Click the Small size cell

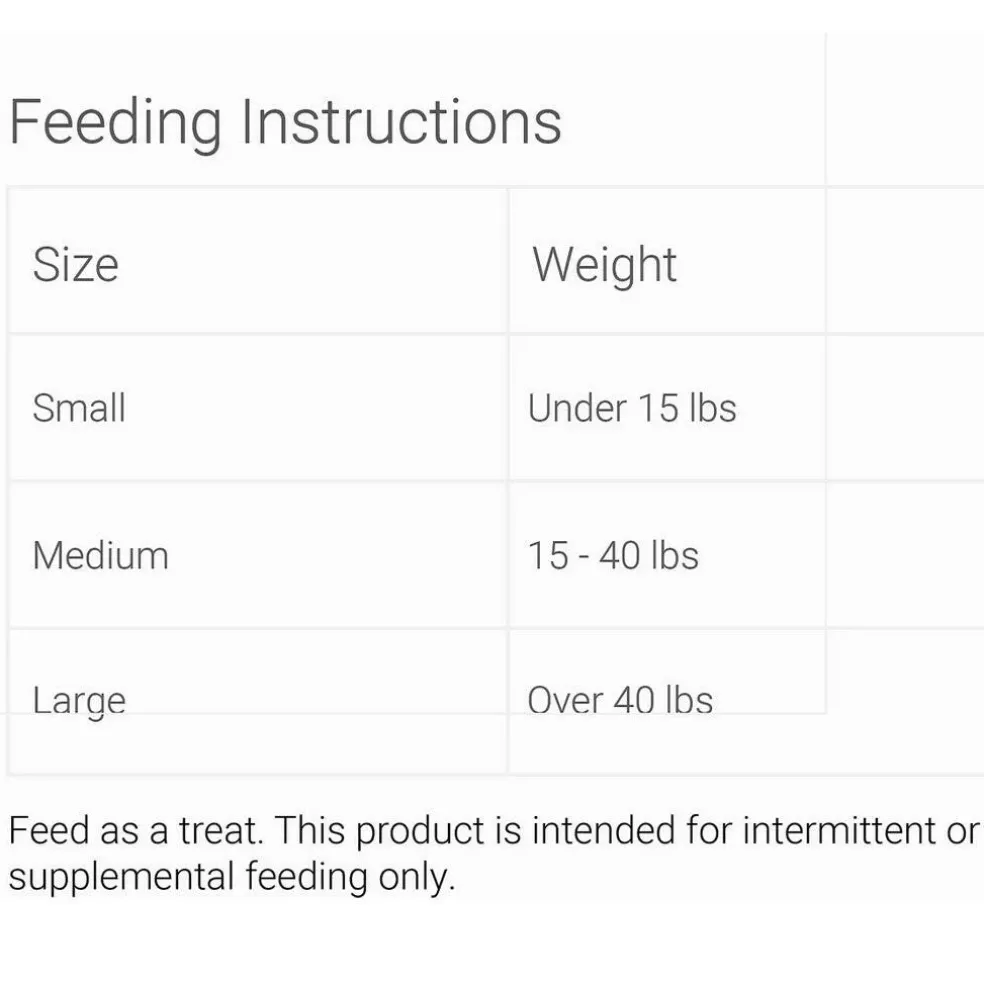coord(257,408)
